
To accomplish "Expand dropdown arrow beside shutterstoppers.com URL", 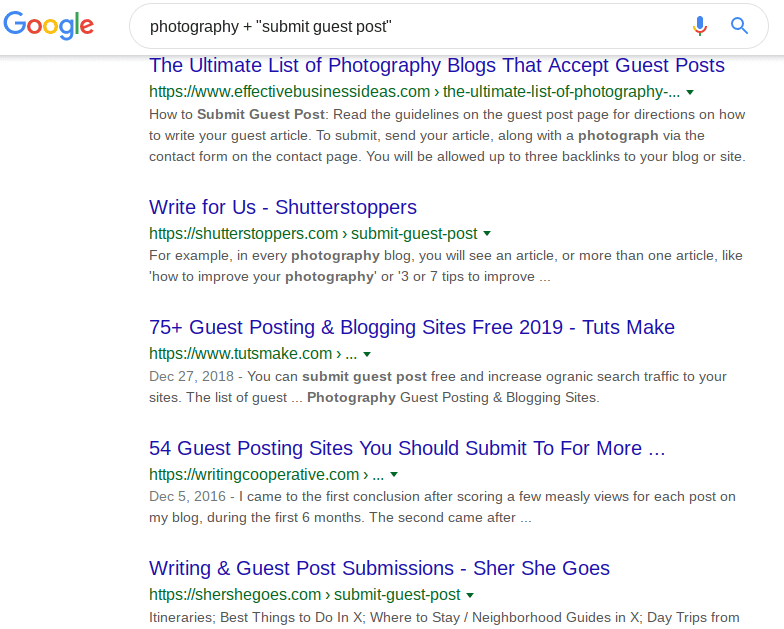I will pyautogui.click(x=487, y=234).
